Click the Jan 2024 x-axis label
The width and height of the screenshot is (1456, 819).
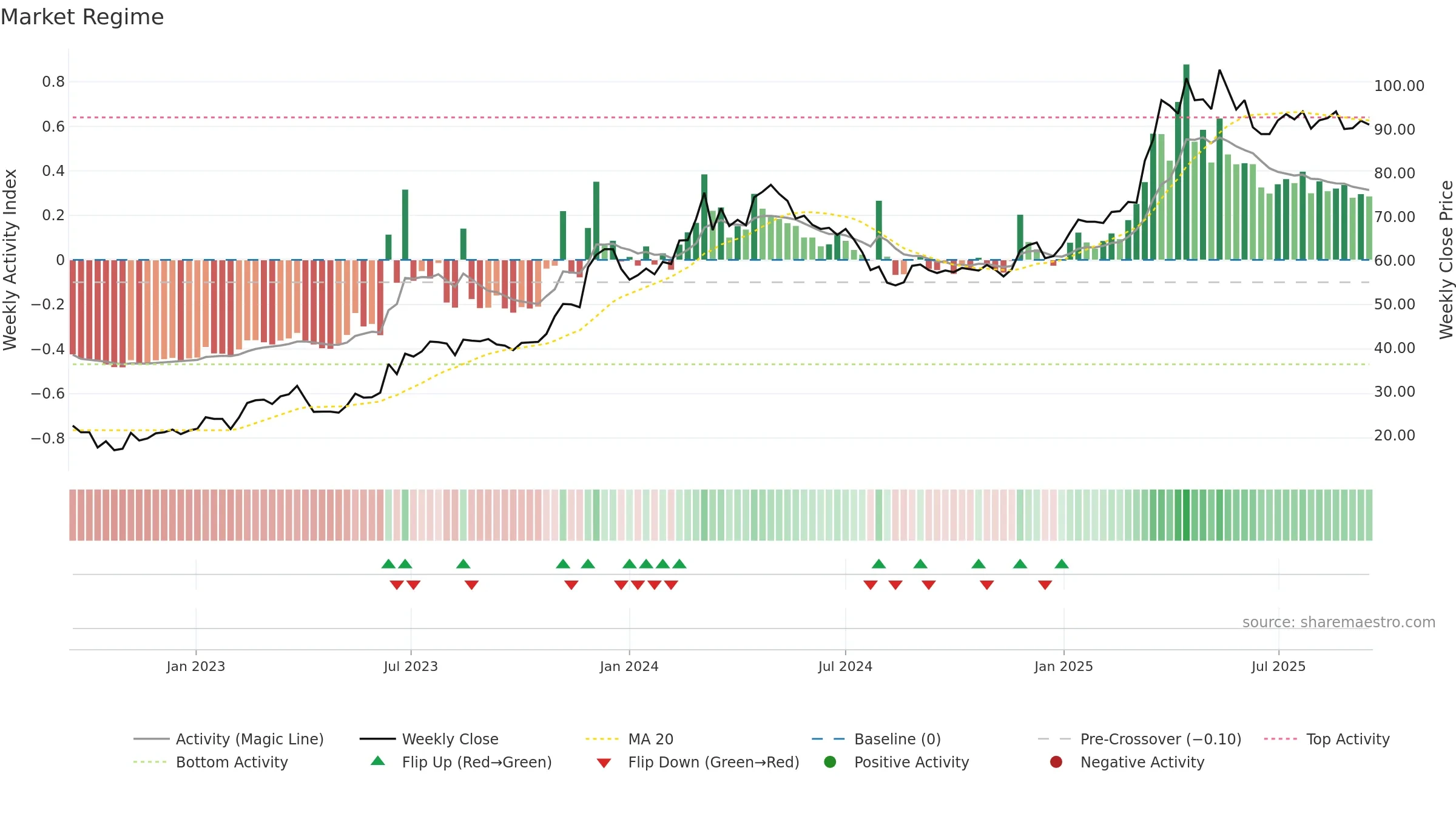click(629, 666)
